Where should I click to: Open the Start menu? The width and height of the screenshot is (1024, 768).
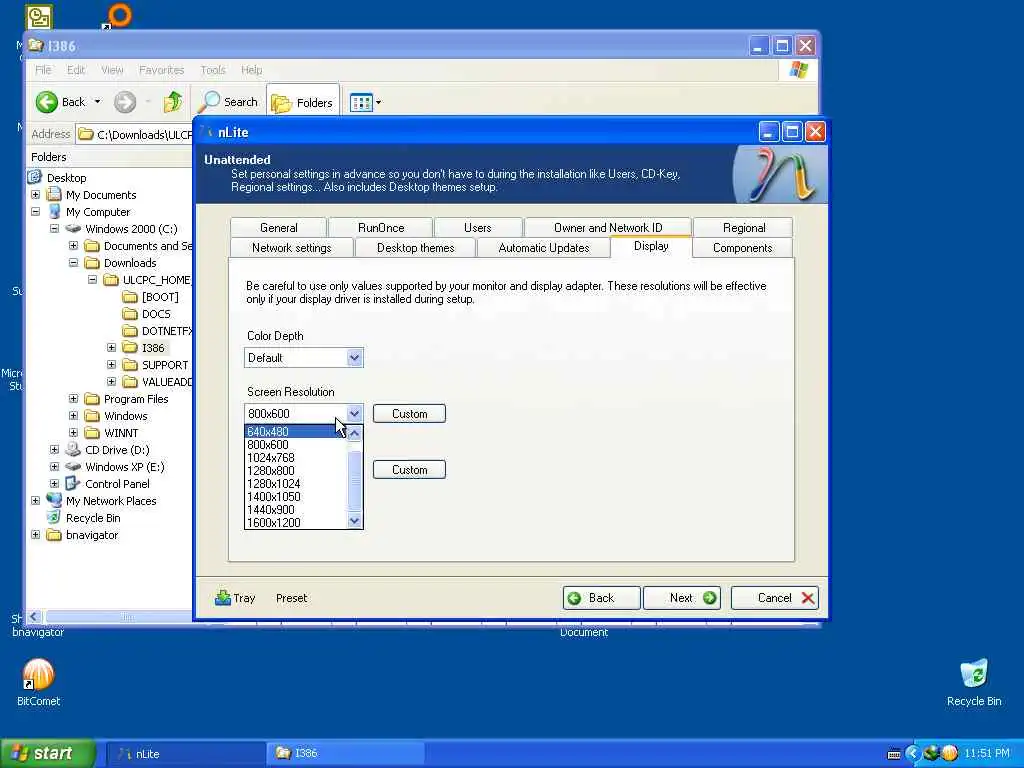click(x=48, y=753)
